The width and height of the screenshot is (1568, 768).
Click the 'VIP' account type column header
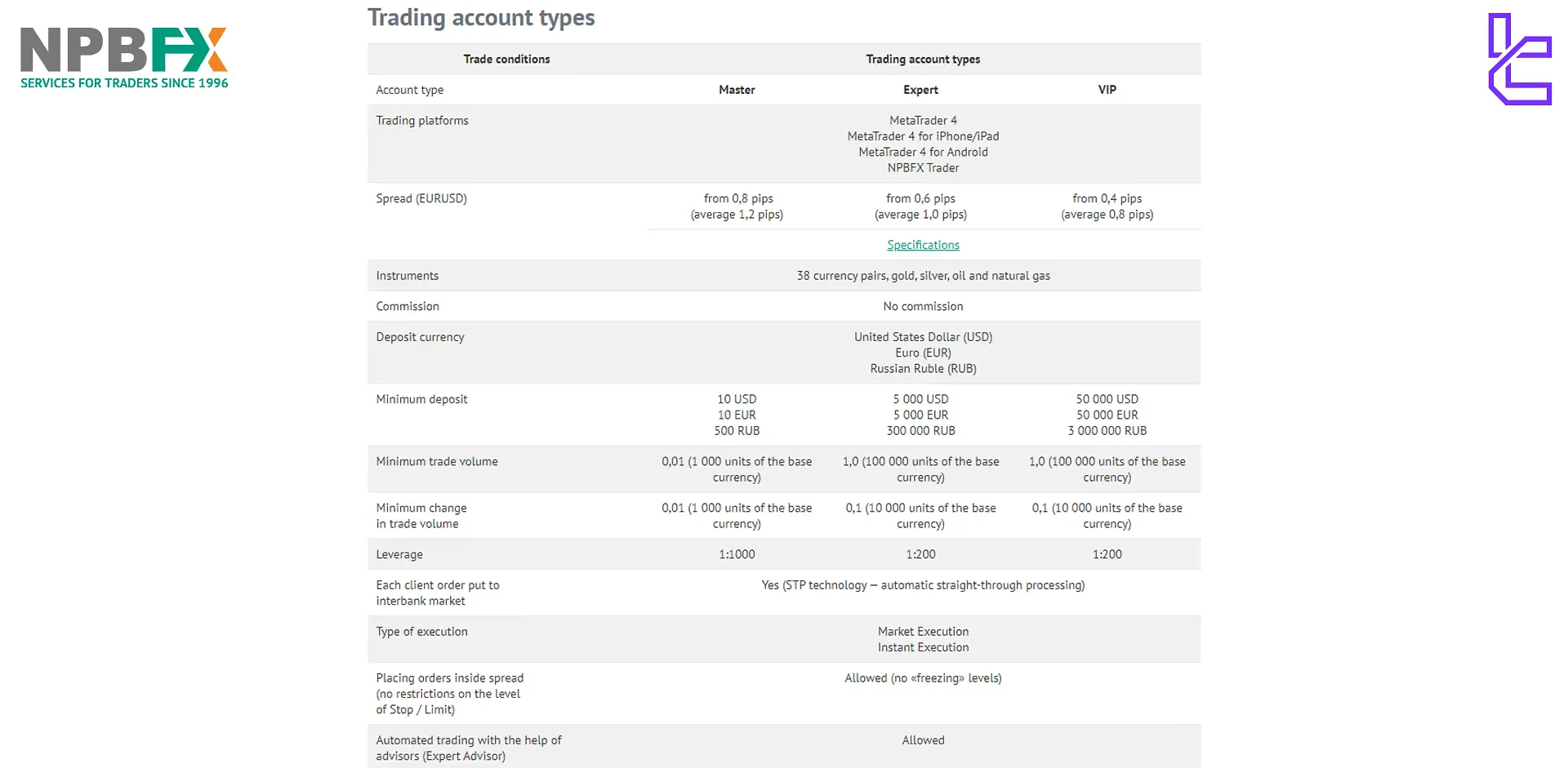point(1107,90)
